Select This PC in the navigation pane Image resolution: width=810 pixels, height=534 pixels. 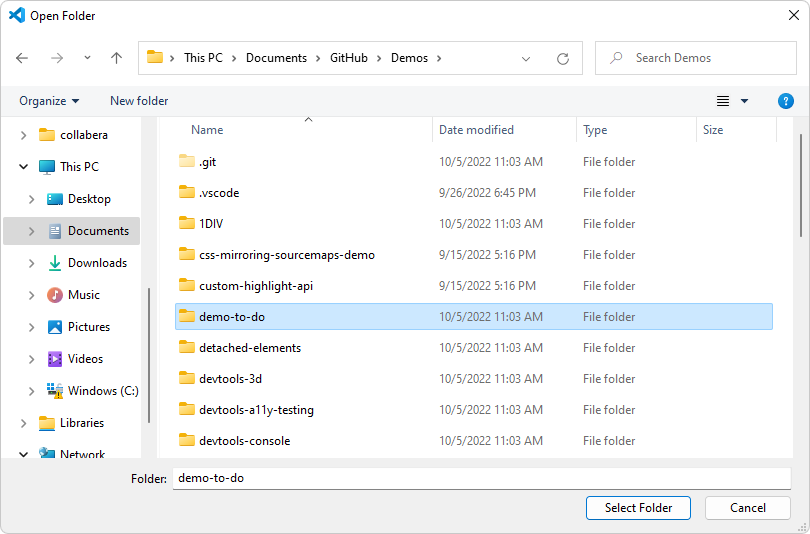pos(79,167)
